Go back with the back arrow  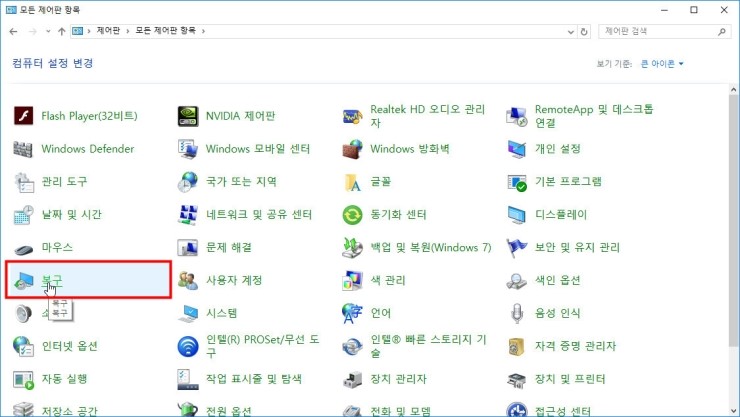13,32
